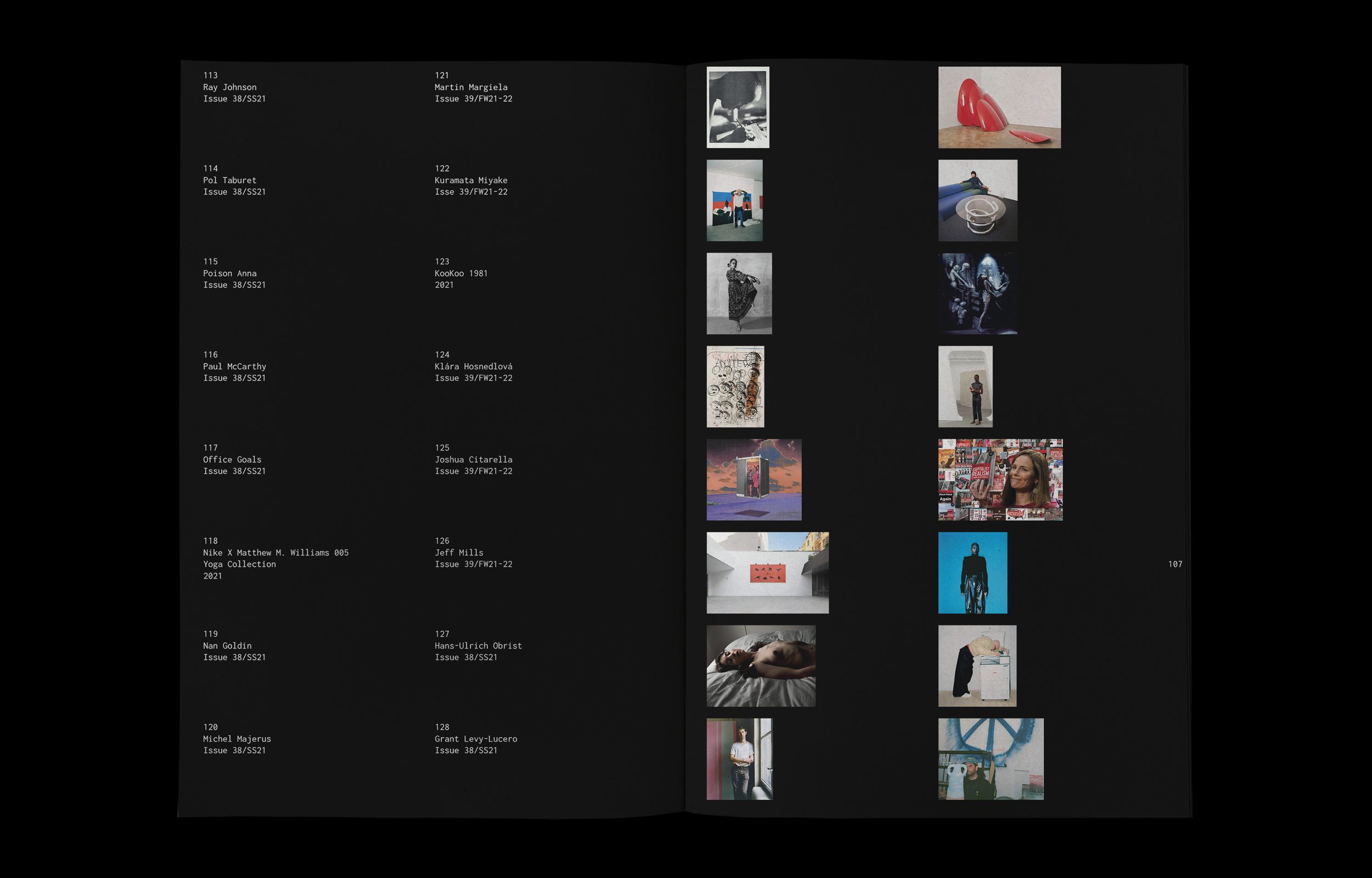This screenshot has height=878, width=1372.
Task: Select the Hans-Ulrich Obrist entry
Action: tap(477, 645)
